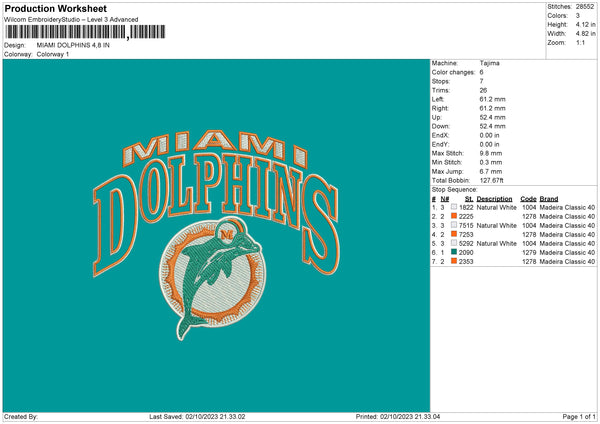Click the 'Description' column header

pyautogui.click(x=494, y=199)
